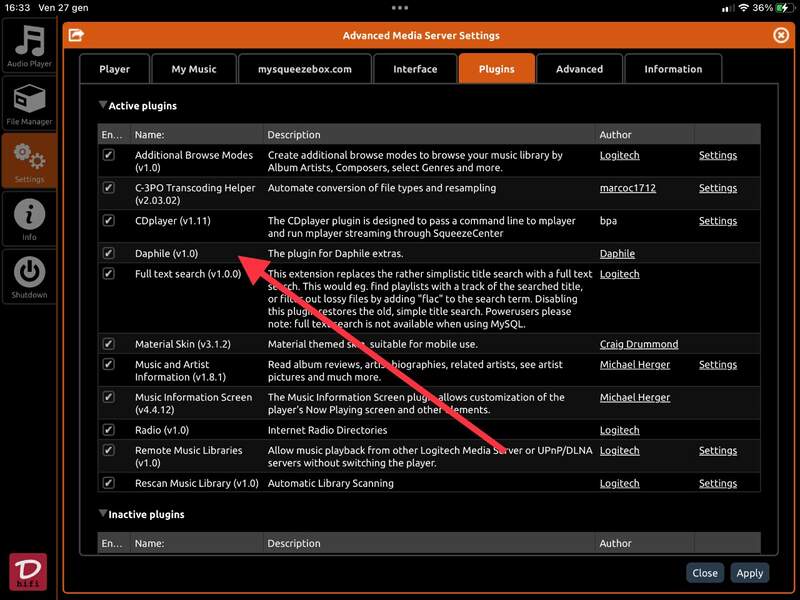800x600 pixels.
Task: Uncheck the CDplayer plugin checkbox
Action: [x=109, y=221]
